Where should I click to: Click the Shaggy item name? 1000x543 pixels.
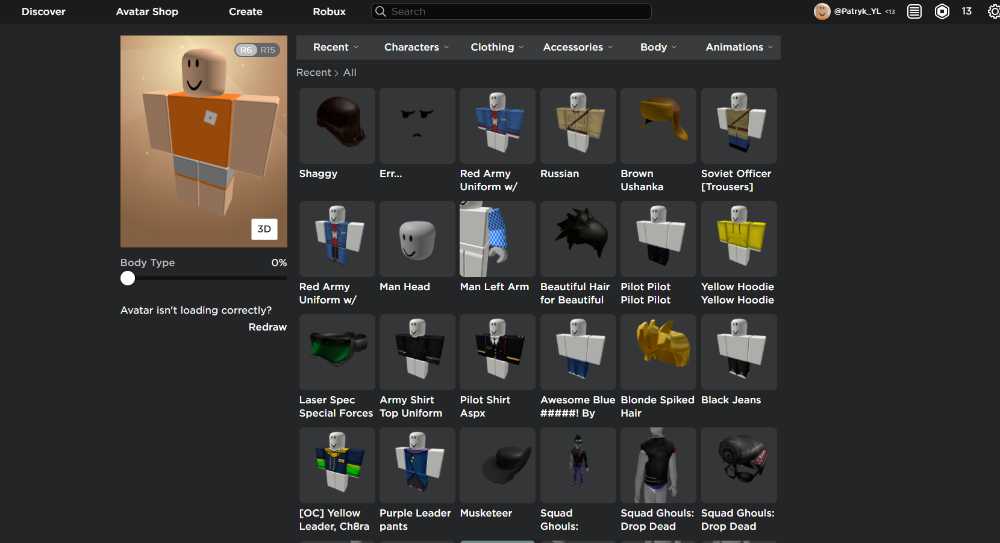point(318,174)
